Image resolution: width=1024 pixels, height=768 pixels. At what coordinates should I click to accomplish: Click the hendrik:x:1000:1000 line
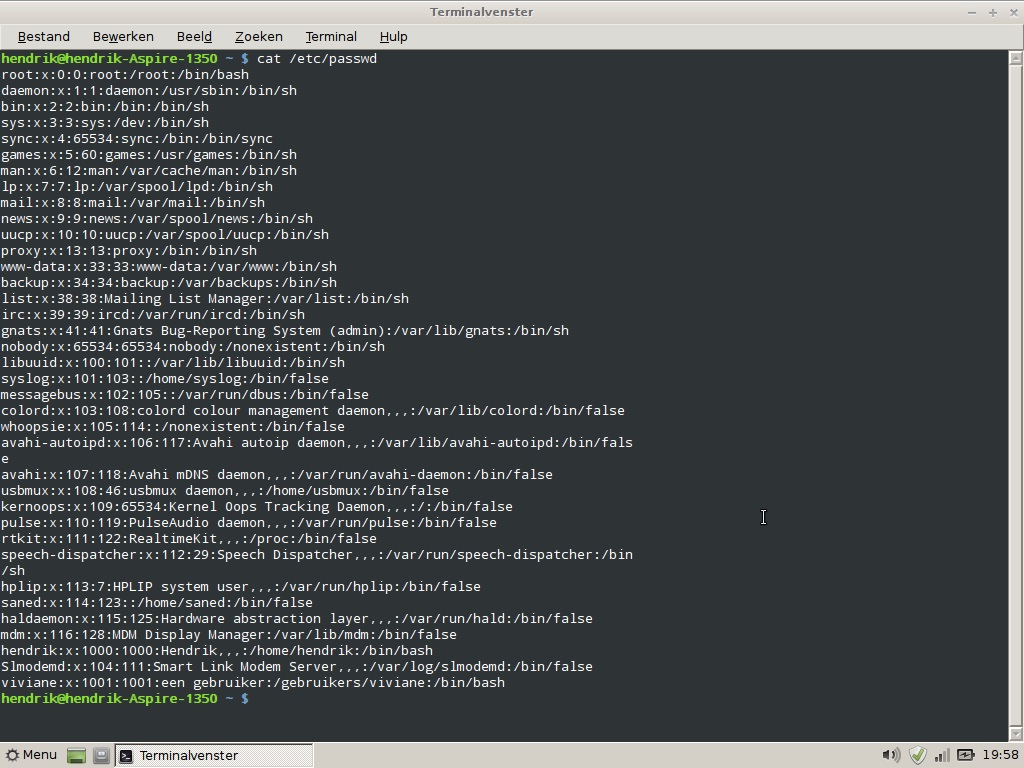[217, 650]
